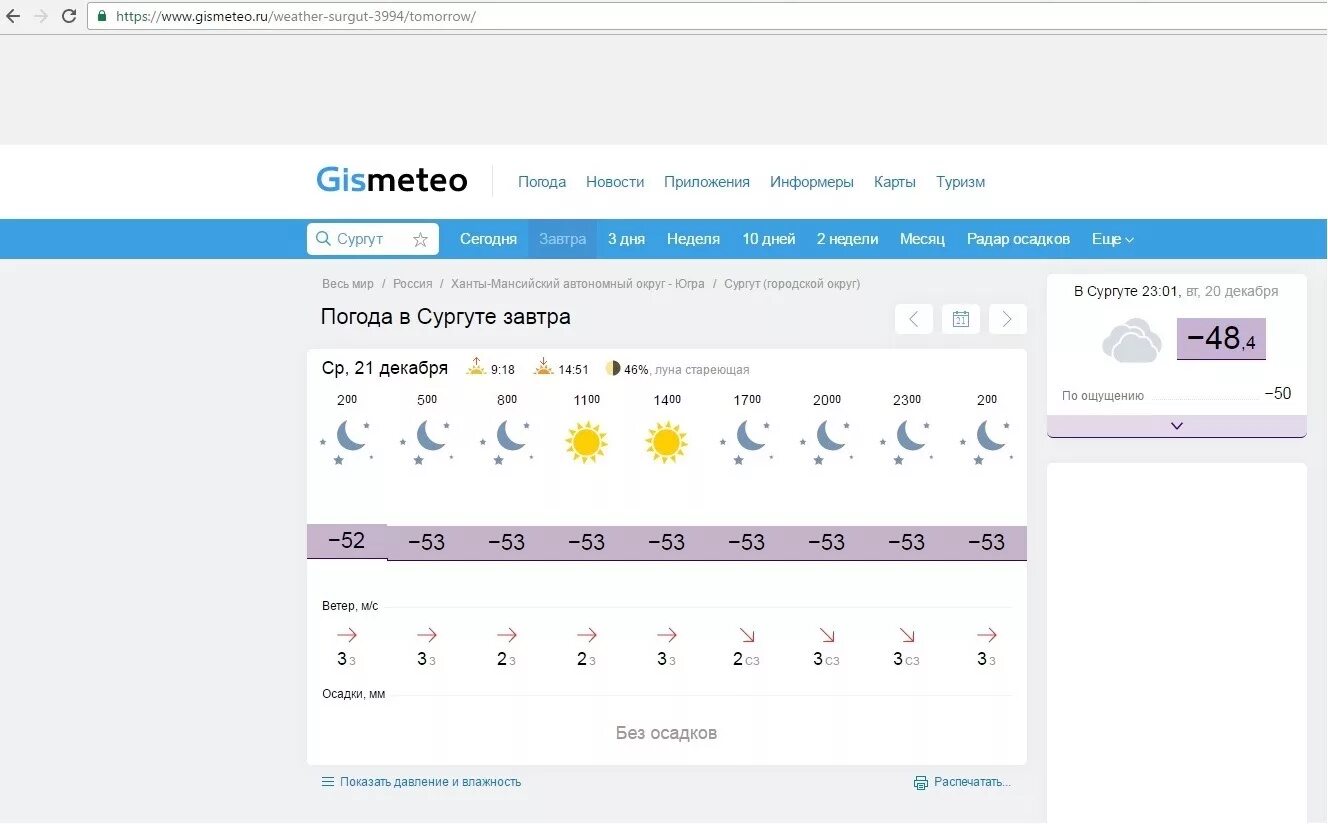Click Сургут (городской округ) breadcrumb
The image size is (1328, 824).
click(792, 284)
